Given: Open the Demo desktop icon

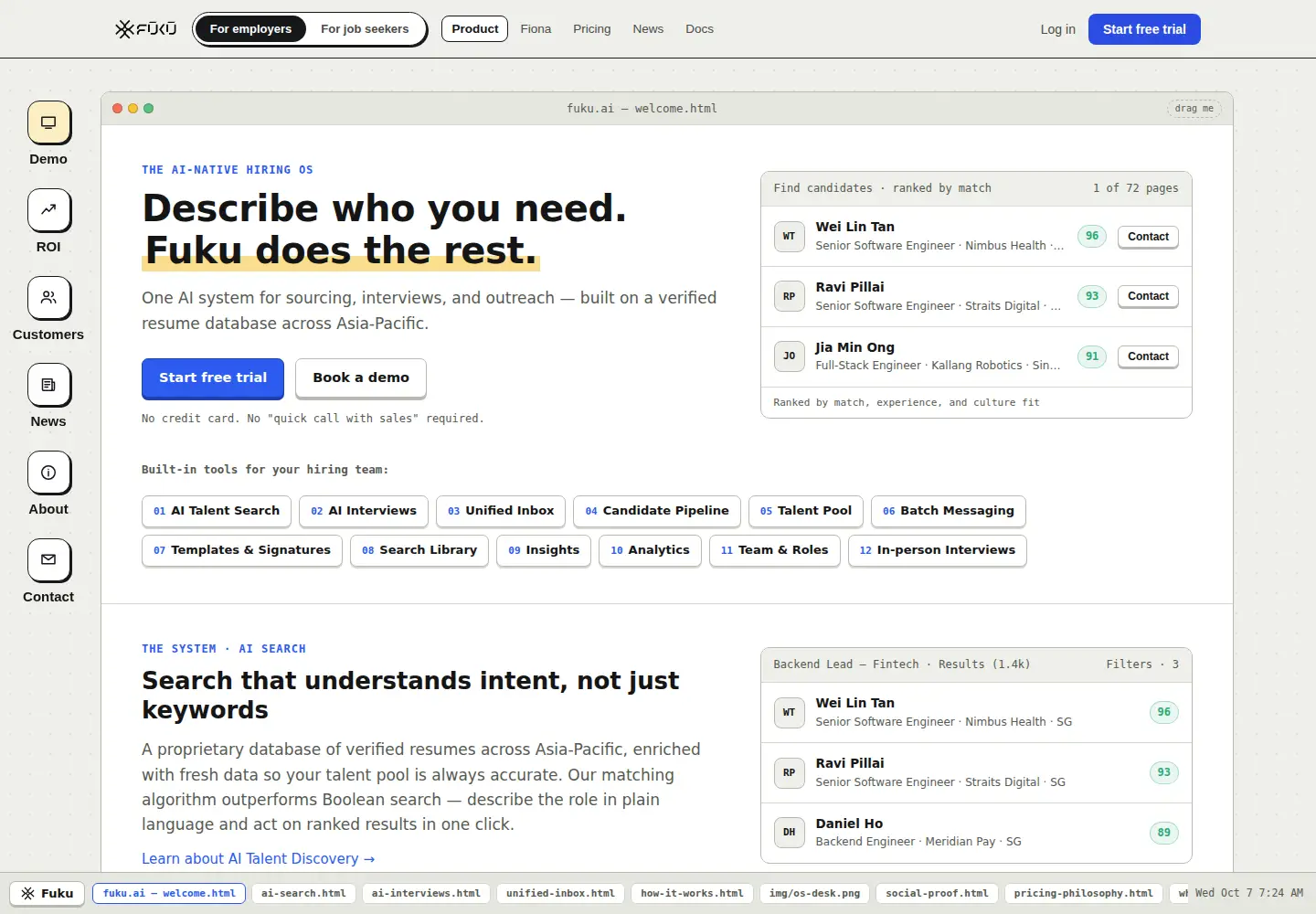Looking at the screenshot, I should coord(48,122).
